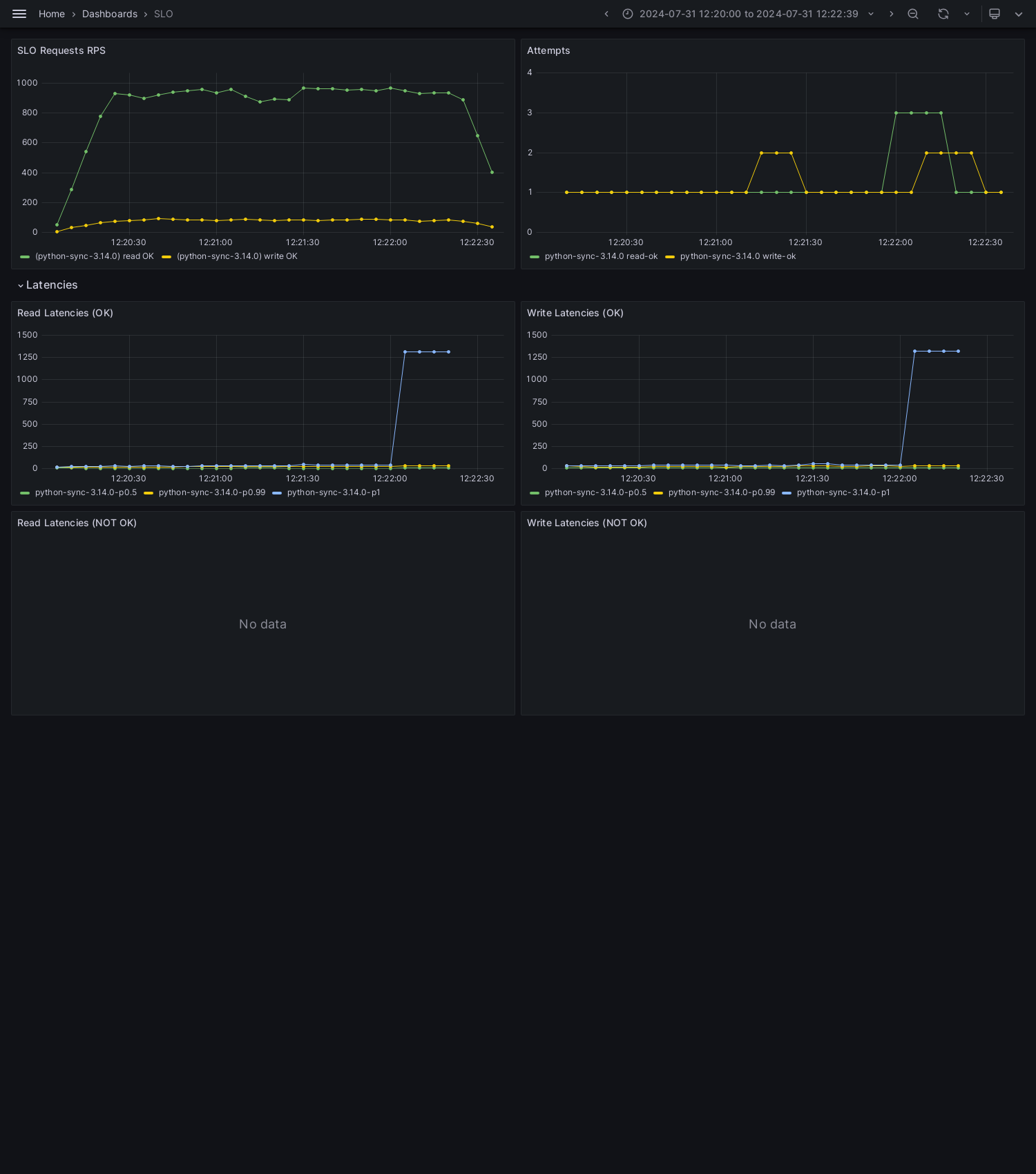This screenshot has width=1036, height=1174.
Task: Expand the top-right chevron menu
Action: tap(1019, 14)
